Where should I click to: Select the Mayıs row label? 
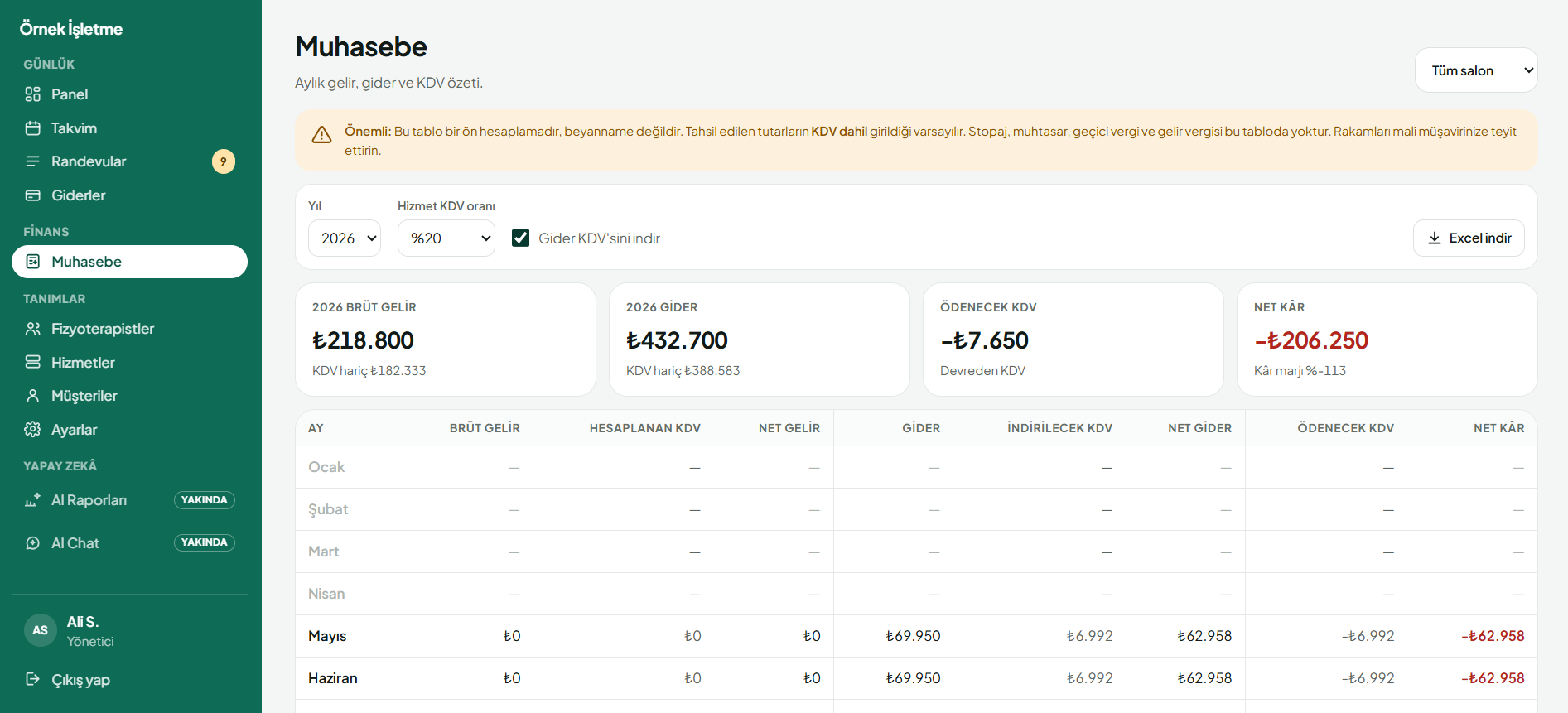pyautogui.click(x=327, y=636)
